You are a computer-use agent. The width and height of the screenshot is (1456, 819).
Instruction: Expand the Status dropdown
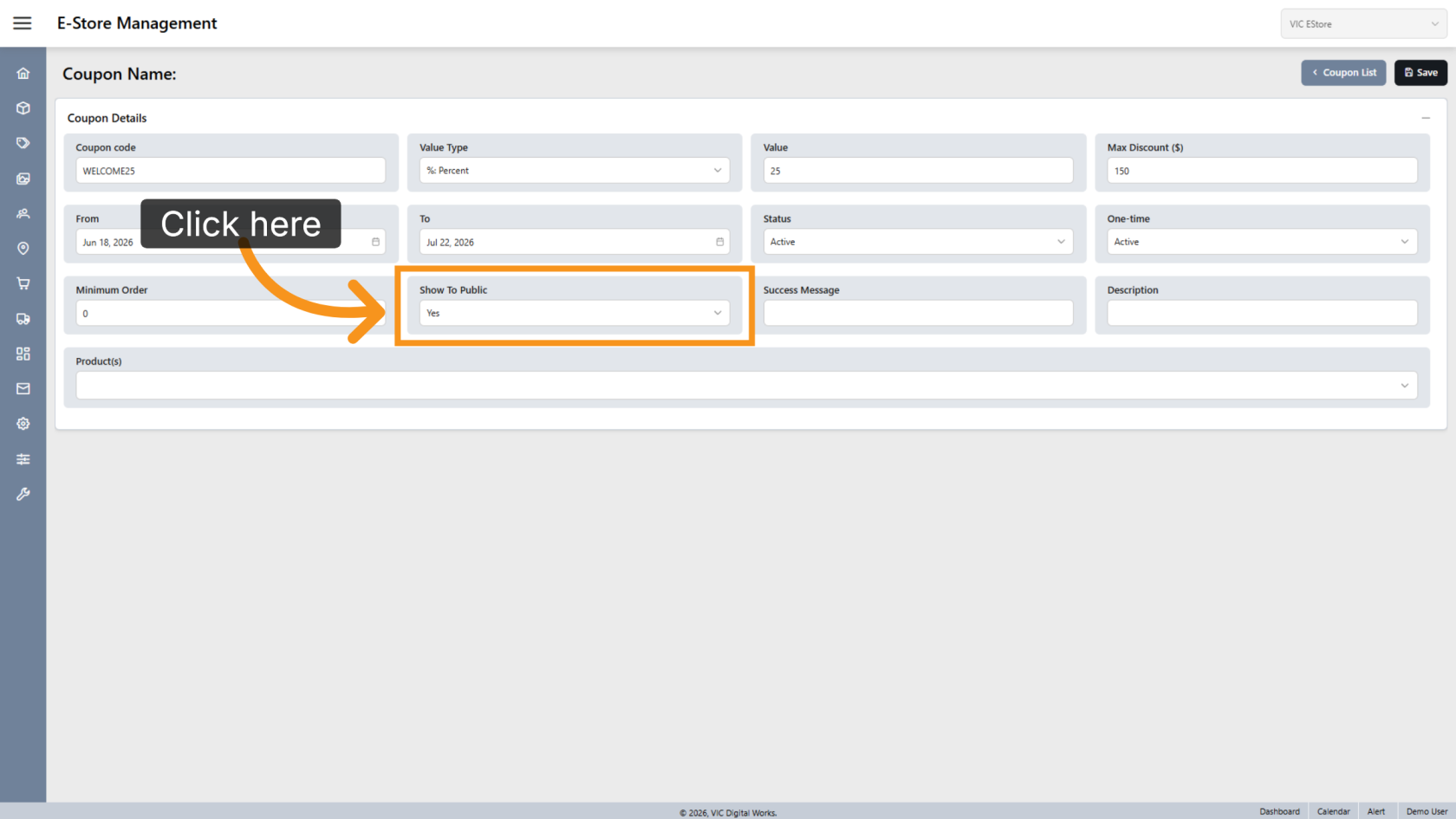tap(918, 242)
